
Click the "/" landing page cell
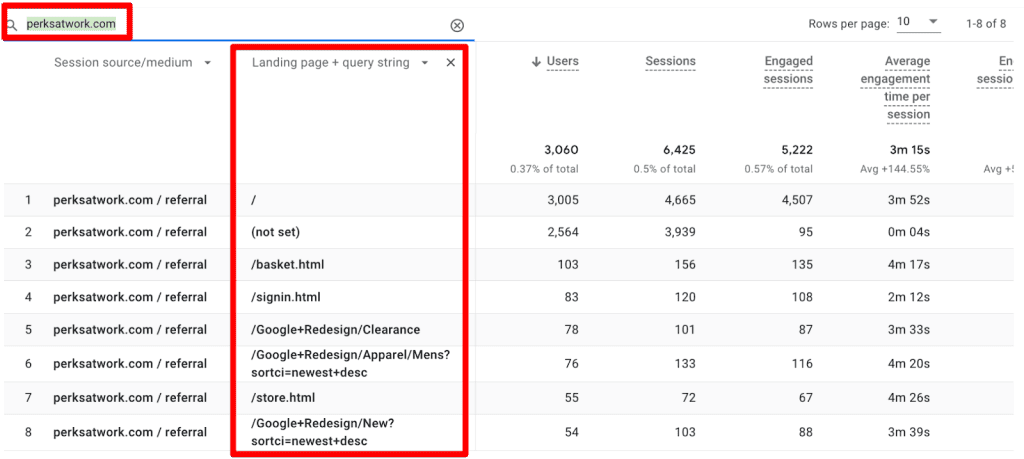(253, 200)
